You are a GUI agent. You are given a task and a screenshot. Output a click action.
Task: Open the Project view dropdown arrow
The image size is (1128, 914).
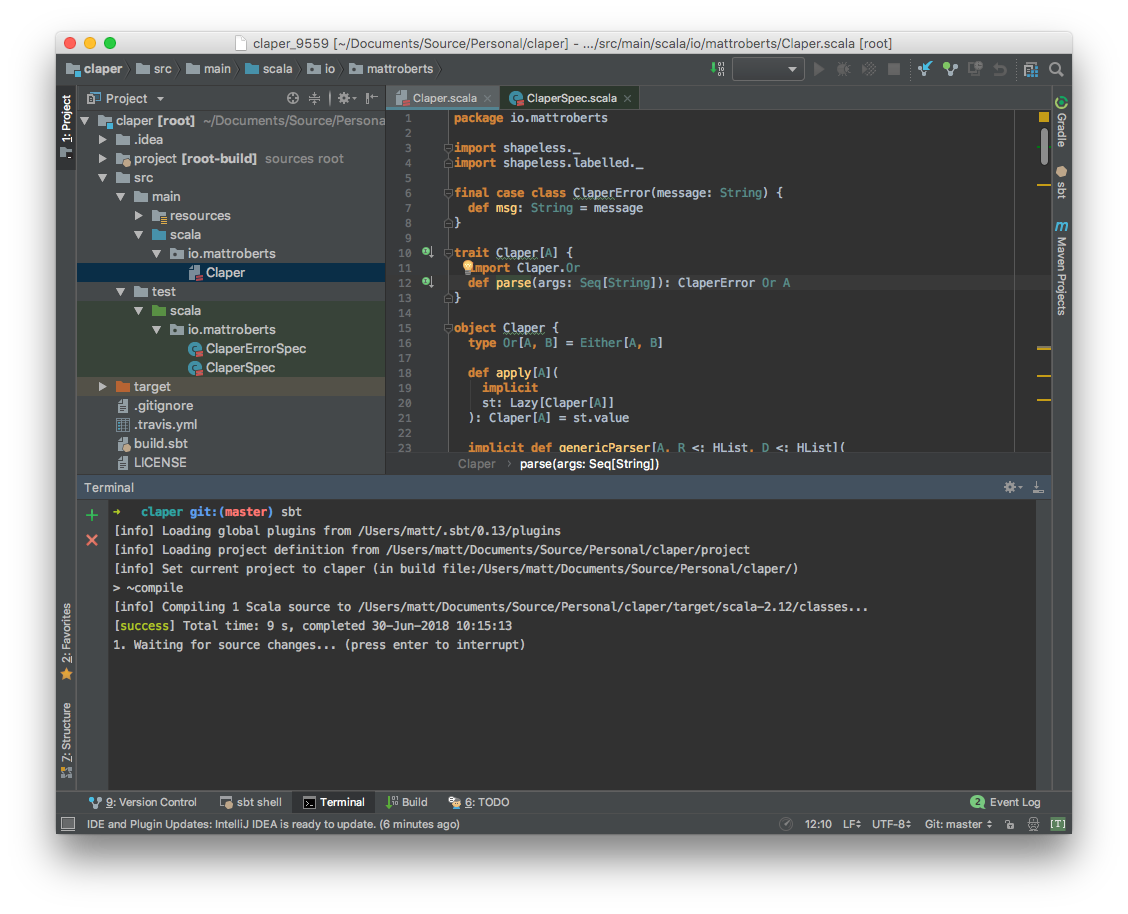[160, 99]
